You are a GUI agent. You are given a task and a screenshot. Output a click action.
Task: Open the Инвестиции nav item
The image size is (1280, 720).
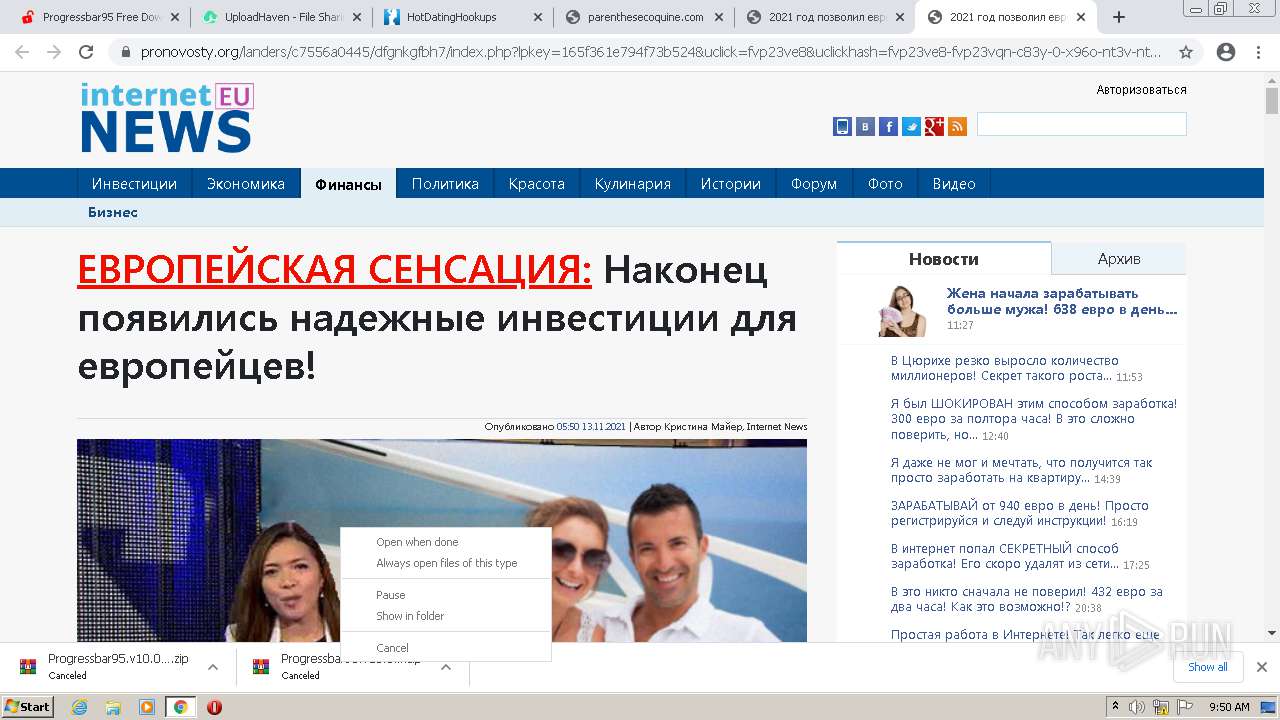[134, 184]
